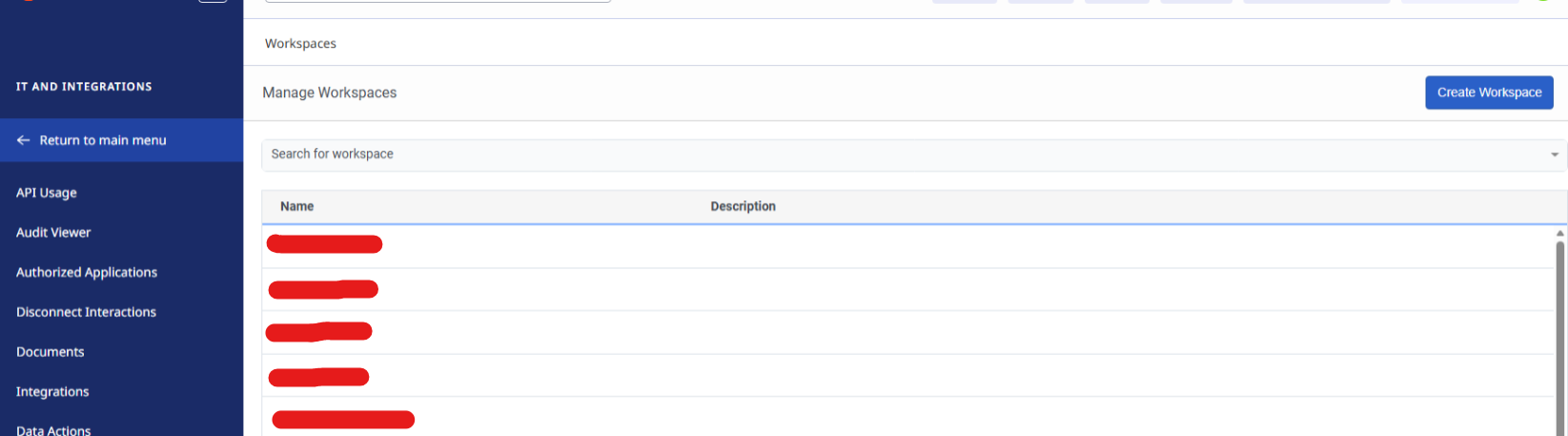Select the third redacted workspace row

319,332
